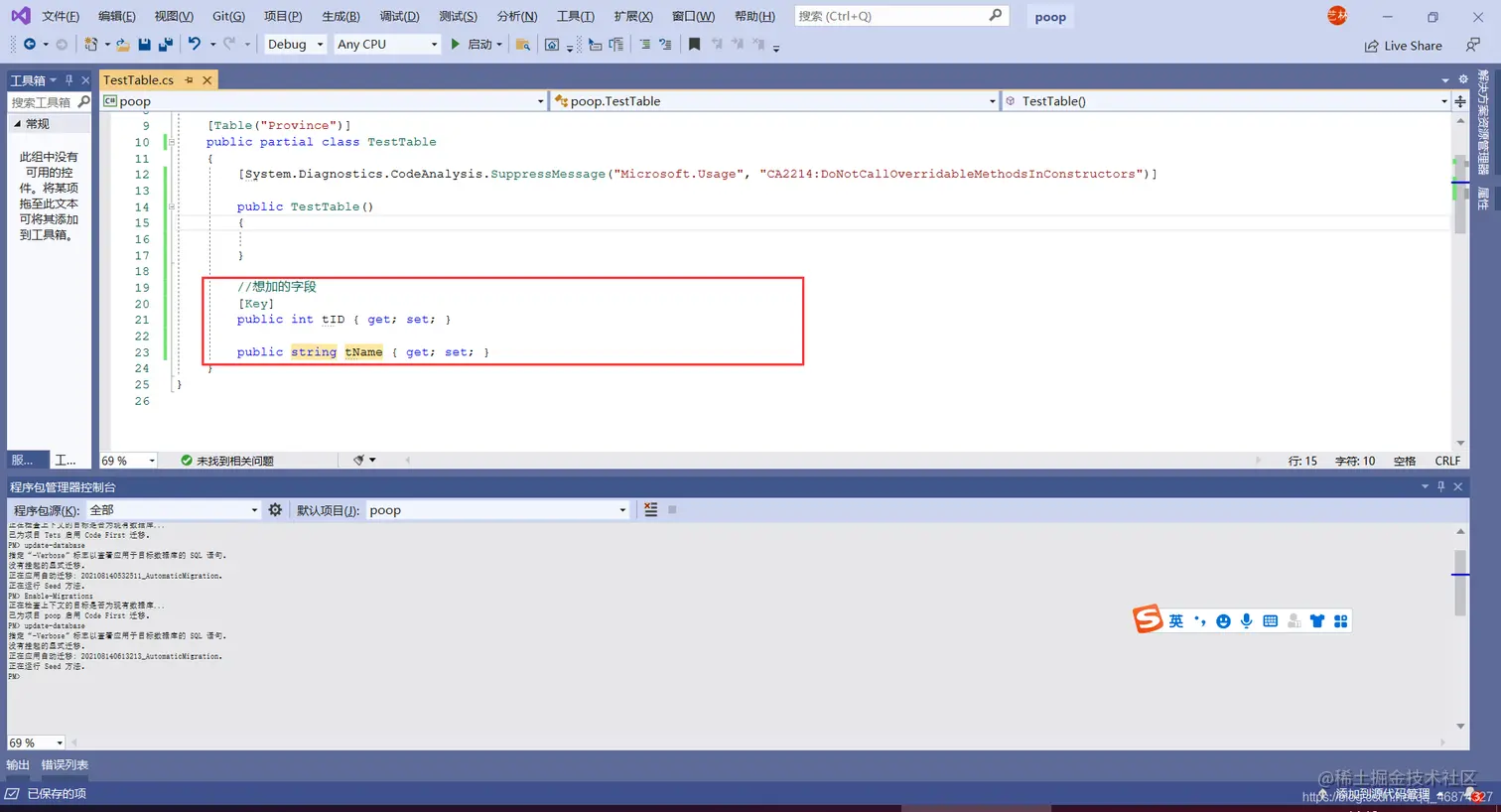
Task: Open the 解决方案资源管理器 side tab
Action: [1483, 122]
